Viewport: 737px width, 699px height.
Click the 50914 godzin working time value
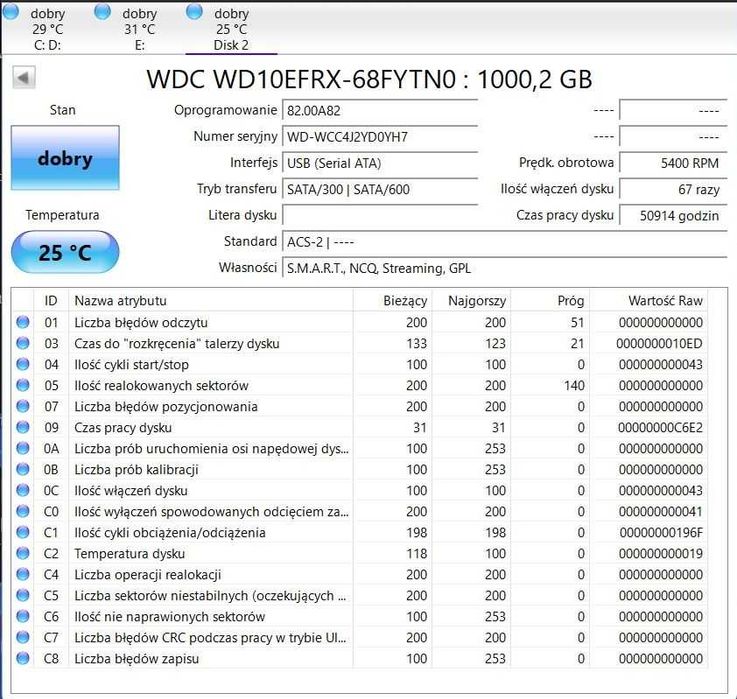[673, 216]
